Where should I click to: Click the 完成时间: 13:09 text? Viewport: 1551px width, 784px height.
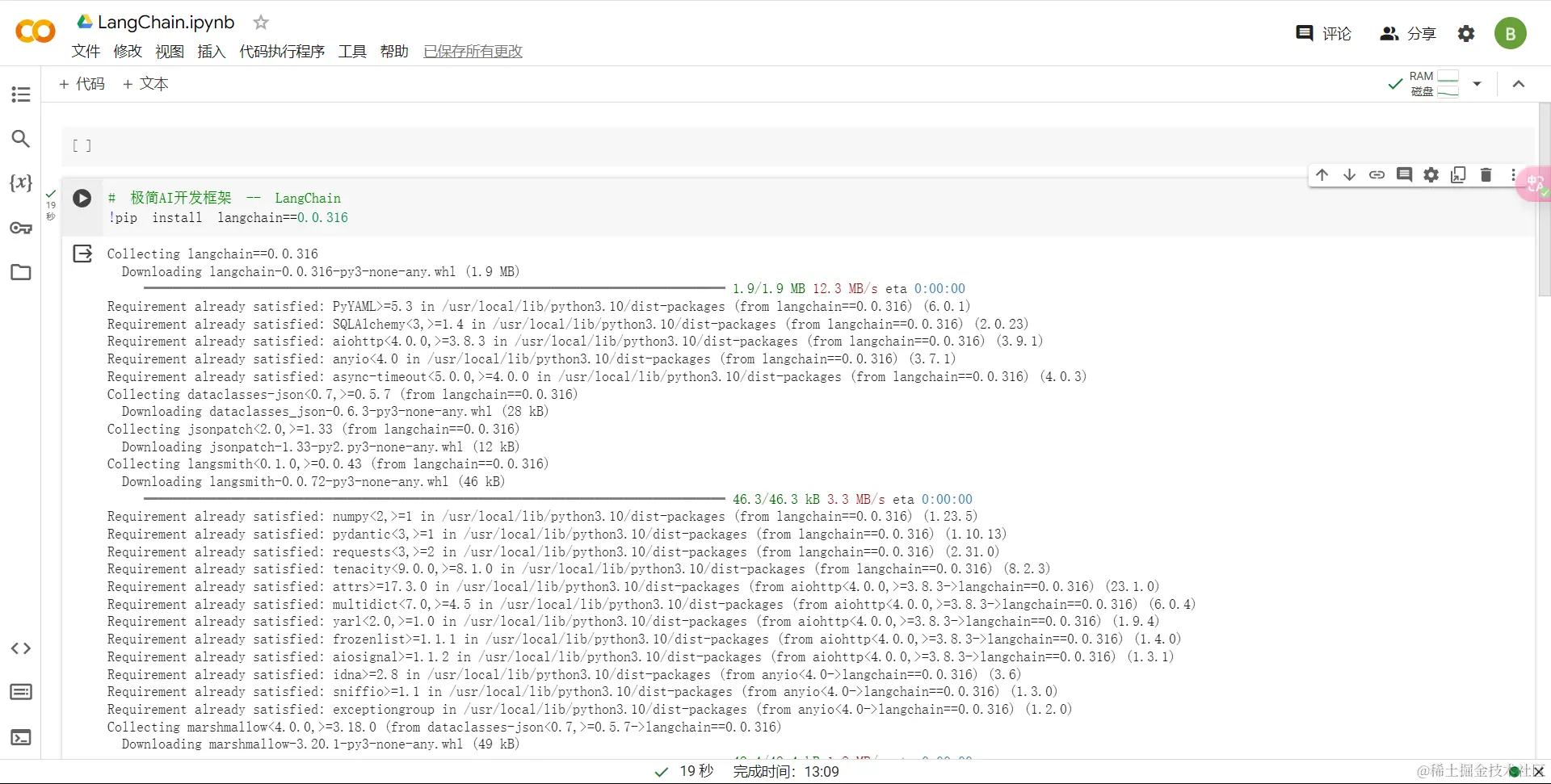coord(786,772)
